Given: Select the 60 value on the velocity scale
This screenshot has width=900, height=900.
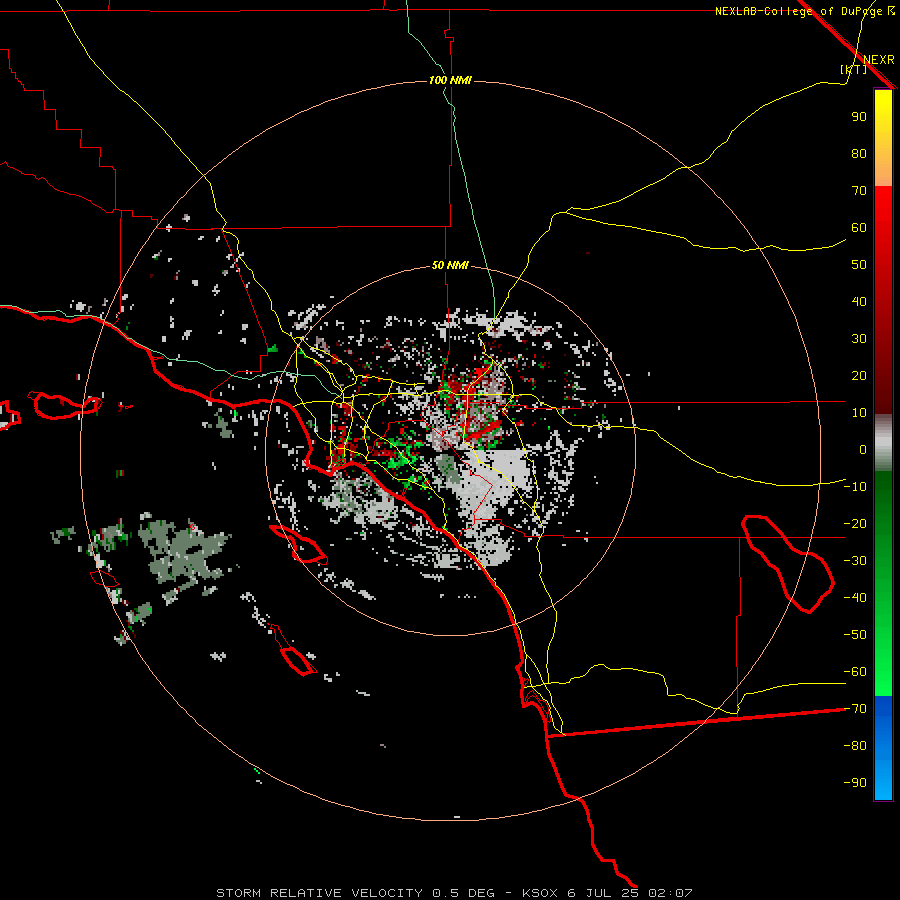Looking at the screenshot, I should pyautogui.click(x=859, y=228).
